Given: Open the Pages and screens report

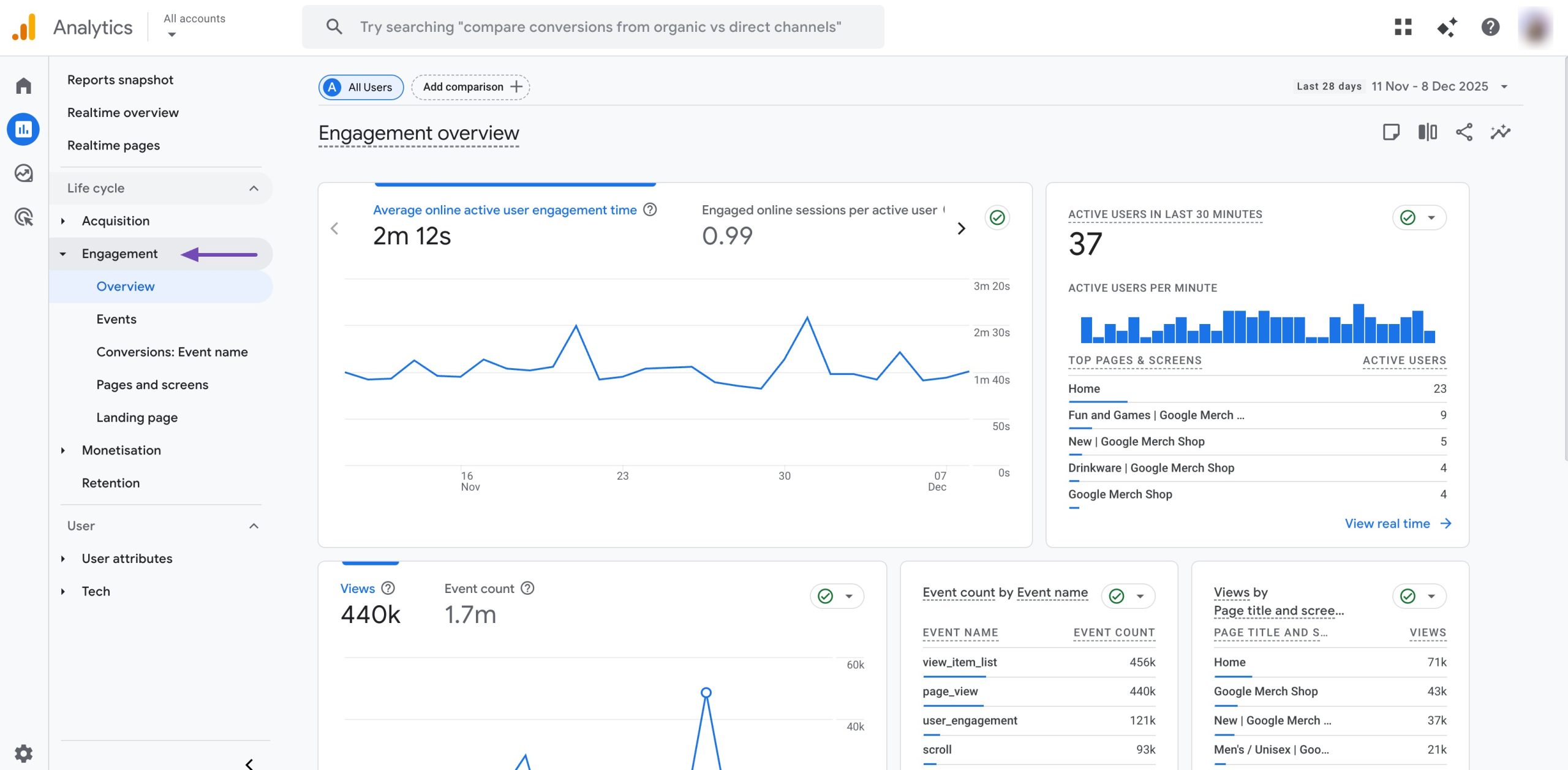Looking at the screenshot, I should pos(152,384).
